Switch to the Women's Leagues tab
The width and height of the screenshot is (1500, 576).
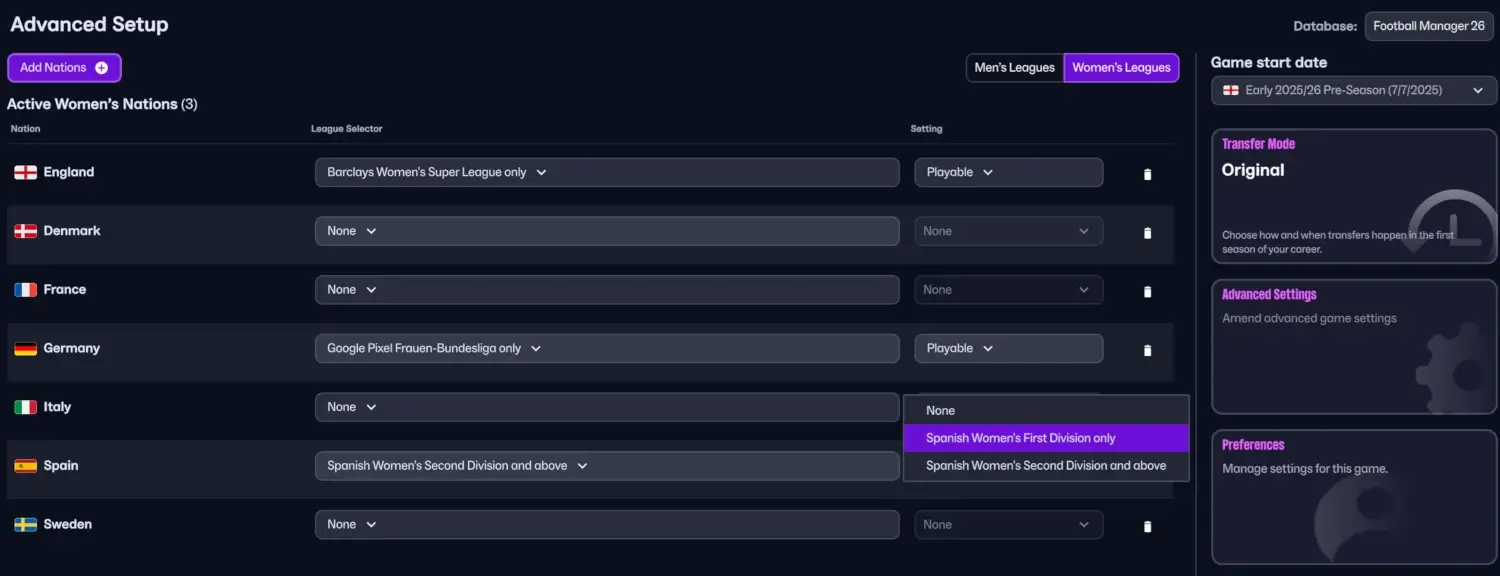(1121, 68)
